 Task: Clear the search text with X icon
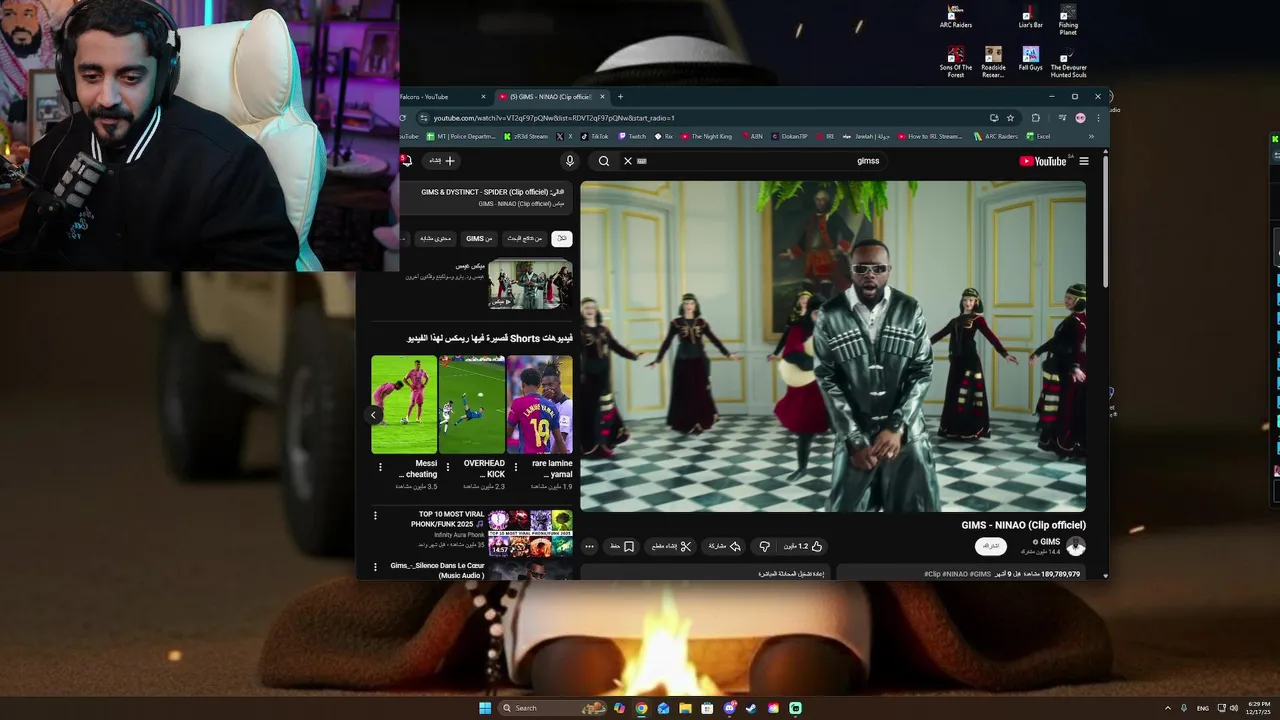click(628, 161)
